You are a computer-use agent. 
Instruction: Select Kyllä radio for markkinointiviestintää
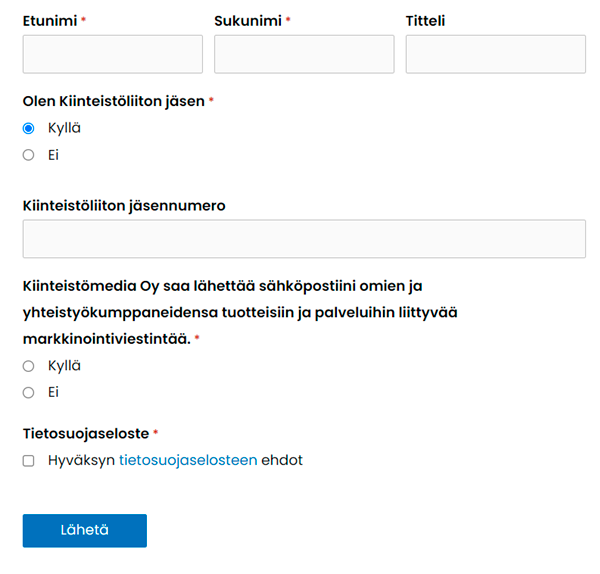pos(28,366)
